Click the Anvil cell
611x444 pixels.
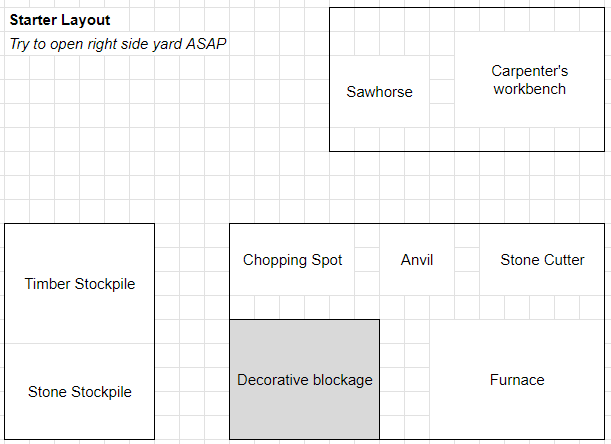(x=417, y=260)
